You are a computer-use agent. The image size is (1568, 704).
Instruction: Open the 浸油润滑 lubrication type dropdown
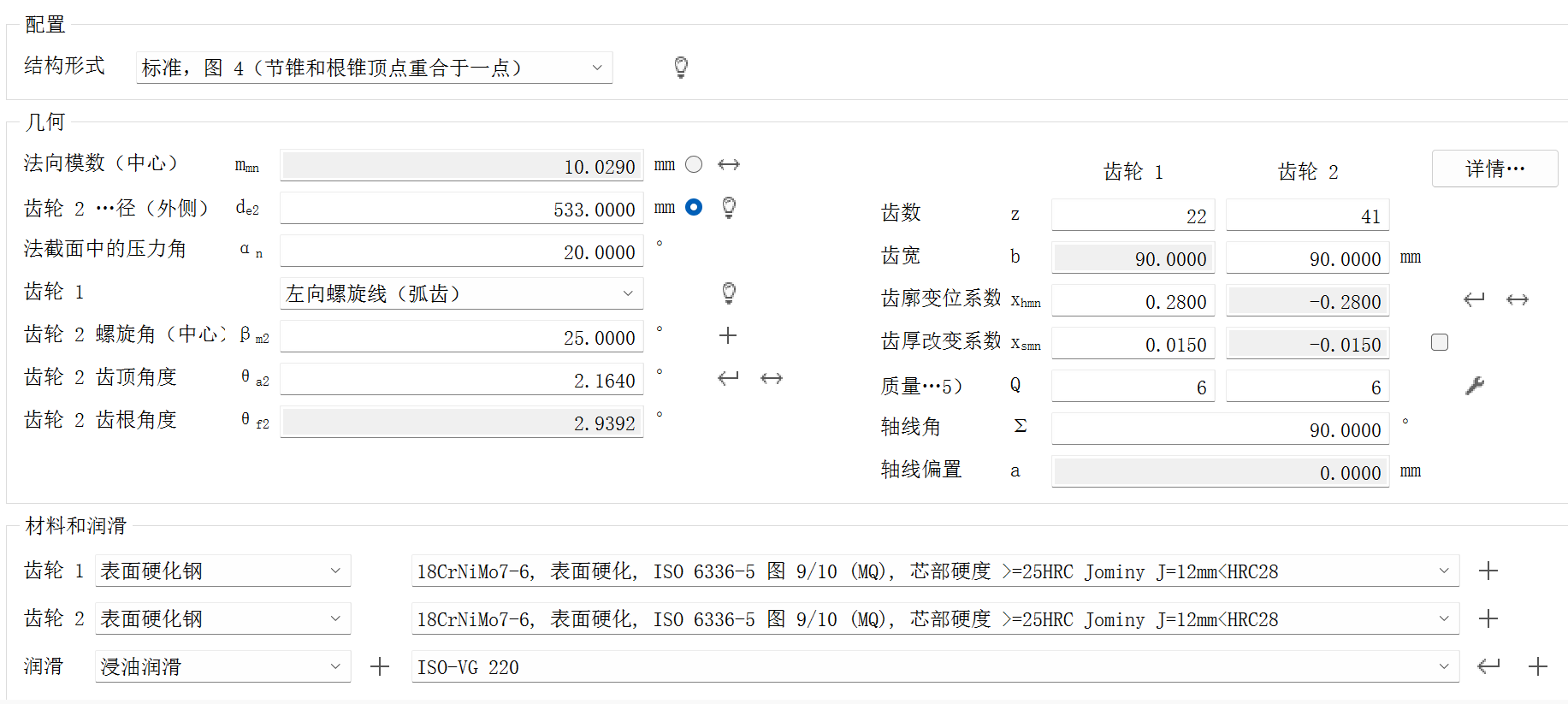(x=223, y=666)
